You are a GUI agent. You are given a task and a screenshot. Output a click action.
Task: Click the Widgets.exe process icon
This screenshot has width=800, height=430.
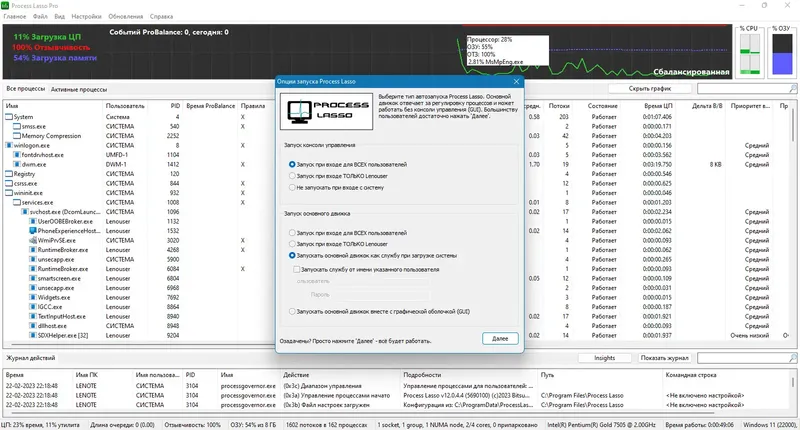(x=33, y=297)
